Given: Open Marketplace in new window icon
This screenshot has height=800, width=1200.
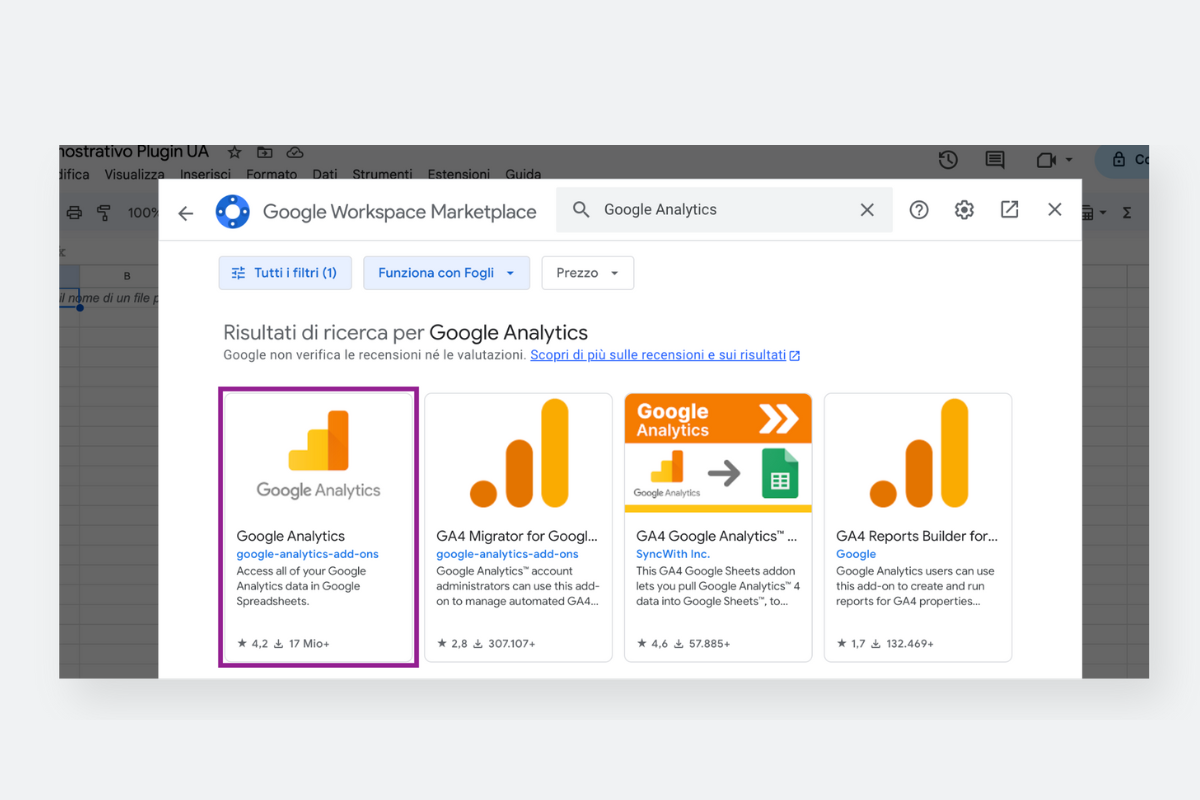Looking at the screenshot, I should pos(1009,210).
